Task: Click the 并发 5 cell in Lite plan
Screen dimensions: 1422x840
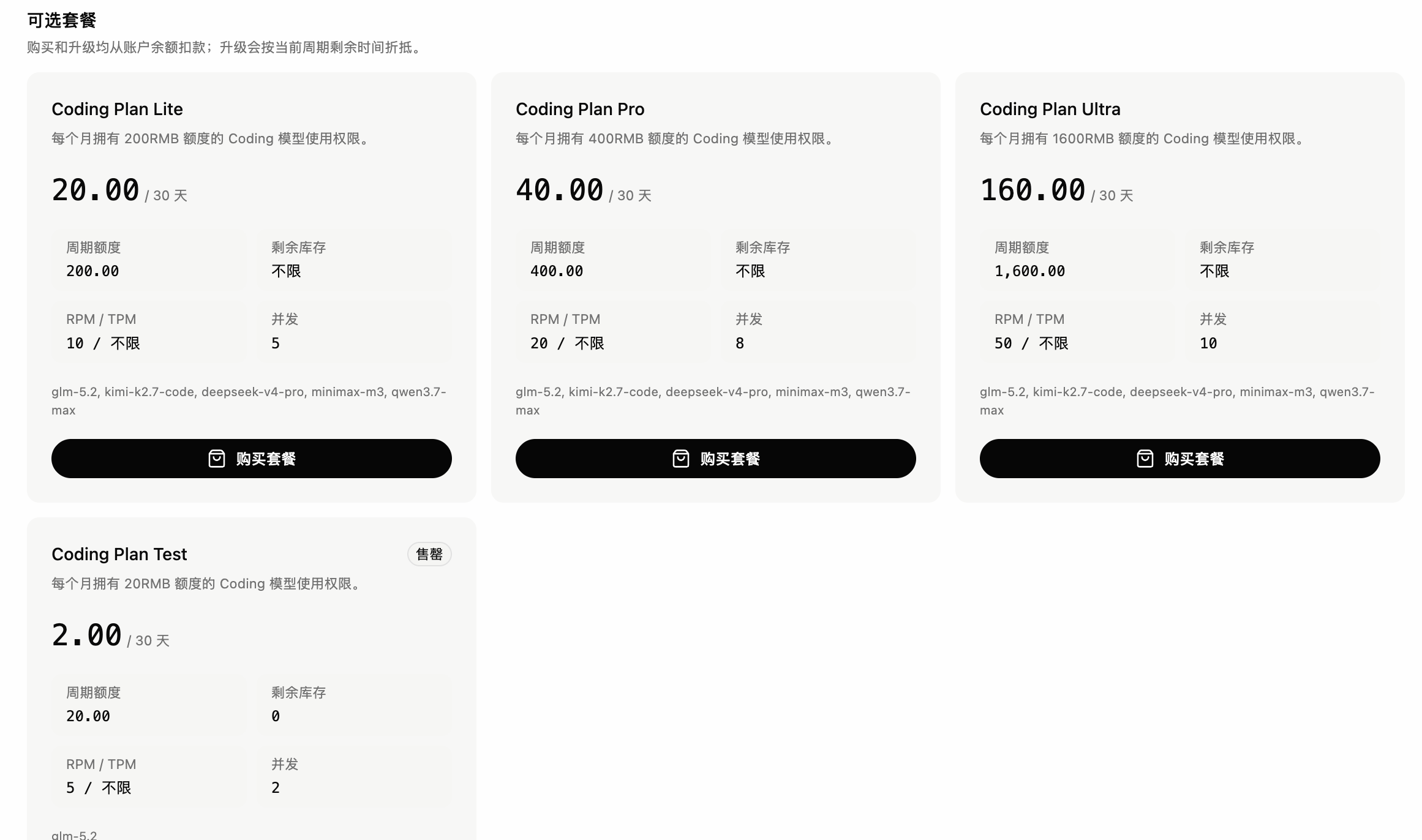Action: pyautogui.click(x=355, y=331)
